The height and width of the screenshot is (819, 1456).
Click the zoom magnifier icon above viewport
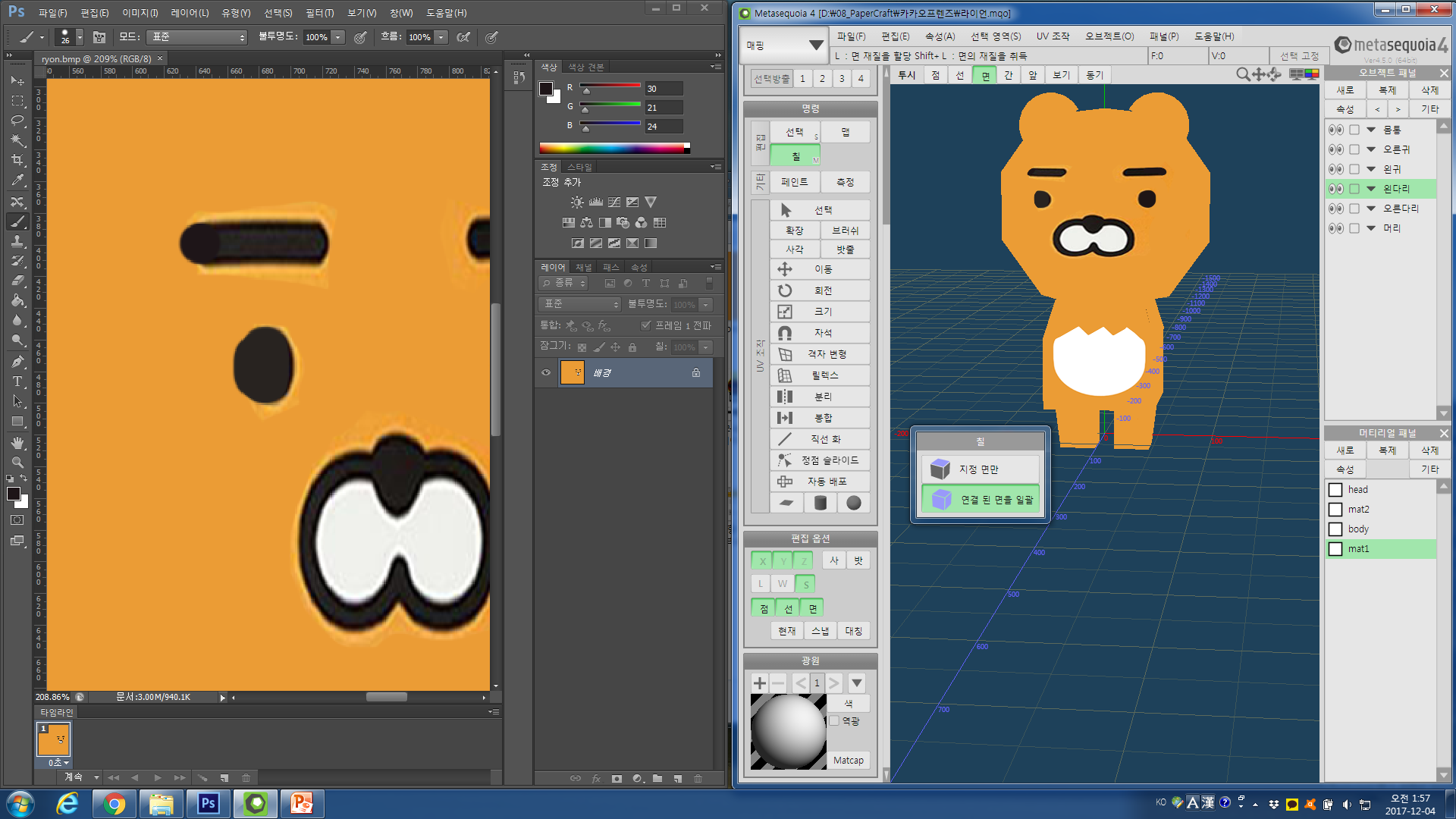[x=1243, y=74]
